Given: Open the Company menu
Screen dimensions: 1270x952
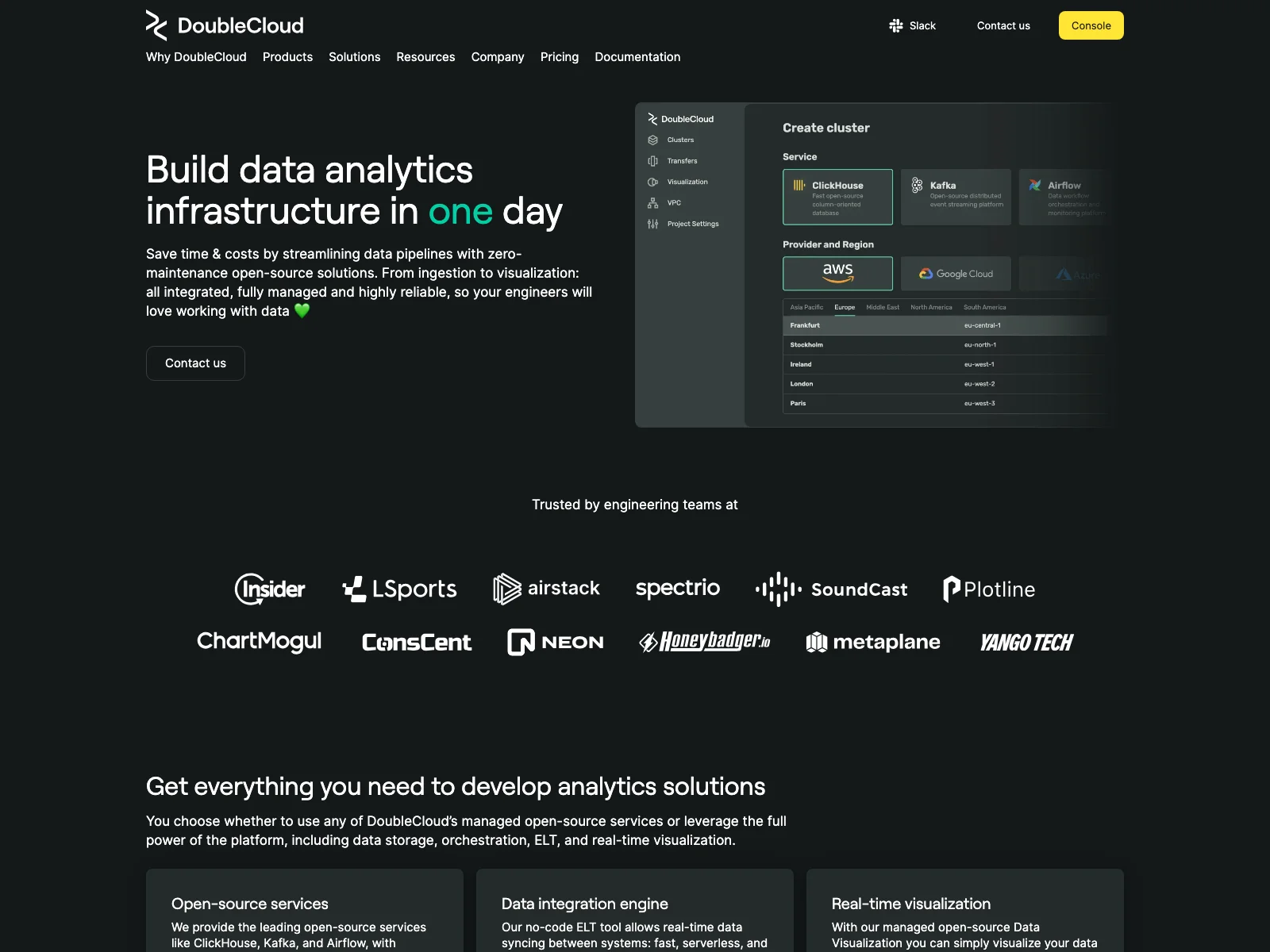Looking at the screenshot, I should (x=498, y=57).
